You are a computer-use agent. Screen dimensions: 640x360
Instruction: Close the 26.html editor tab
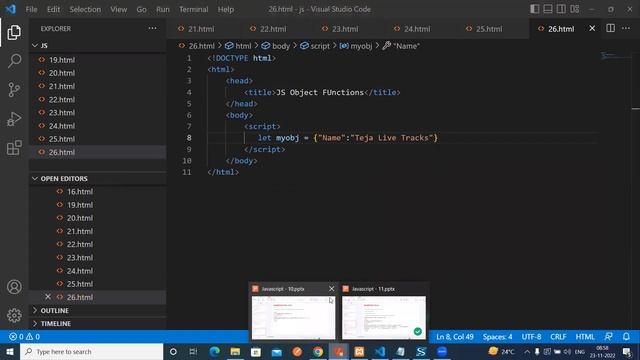(x=592, y=29)
